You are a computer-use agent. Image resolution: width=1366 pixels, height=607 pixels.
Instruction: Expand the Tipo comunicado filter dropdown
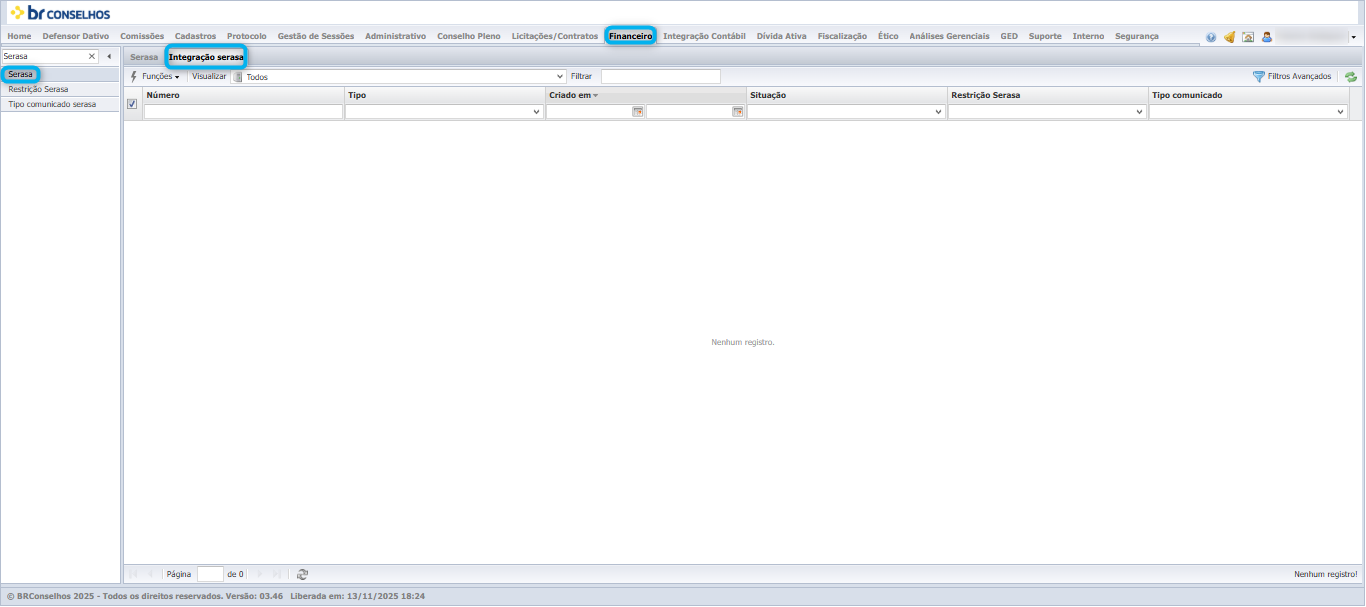pos(1341,112)
